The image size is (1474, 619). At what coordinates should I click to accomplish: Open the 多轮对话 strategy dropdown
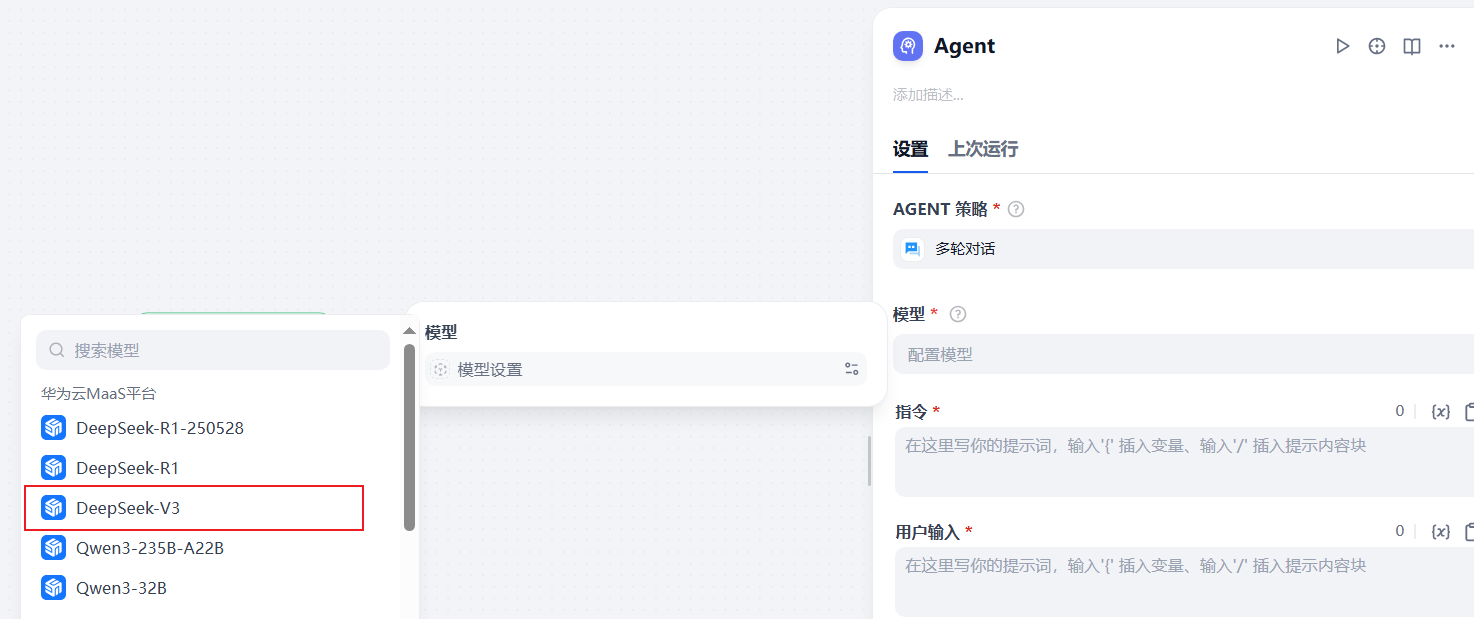pyautogui.click(x=1180, y=249)
